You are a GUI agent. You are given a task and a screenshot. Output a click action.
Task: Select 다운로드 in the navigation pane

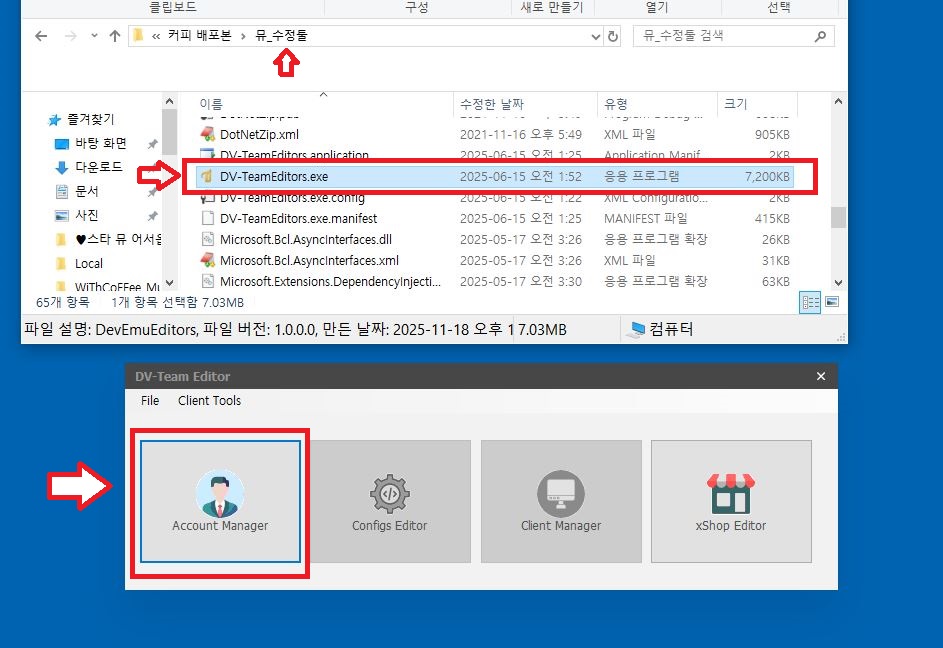coord(99,167)
